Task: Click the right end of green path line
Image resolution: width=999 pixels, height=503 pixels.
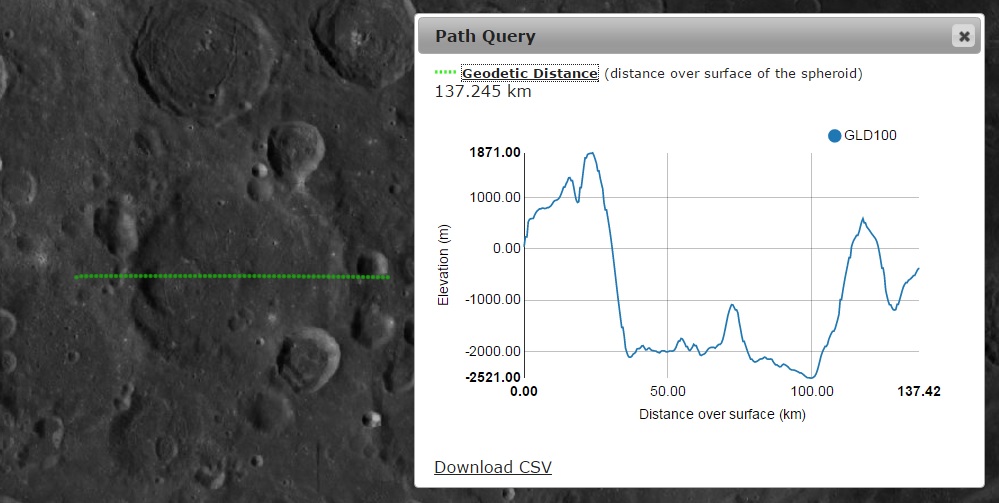Action: point(387,277)
